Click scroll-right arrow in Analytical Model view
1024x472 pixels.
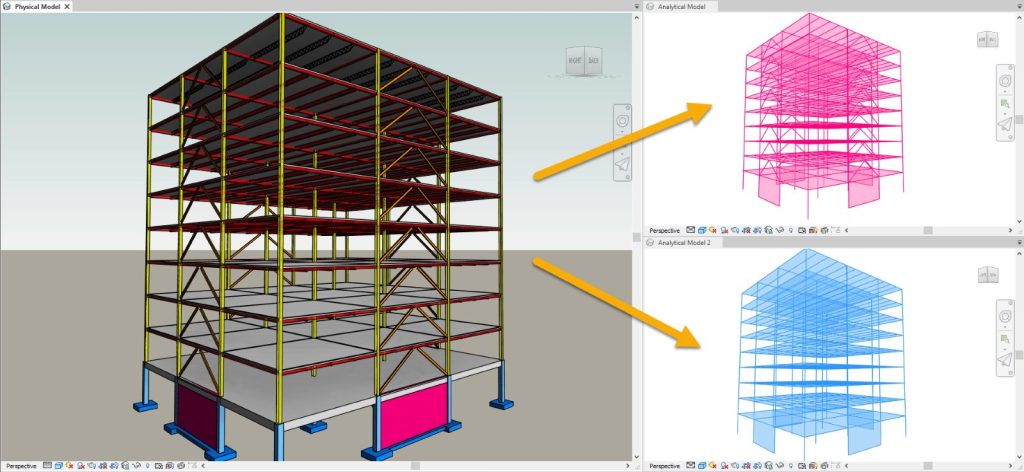point(1012,230)
